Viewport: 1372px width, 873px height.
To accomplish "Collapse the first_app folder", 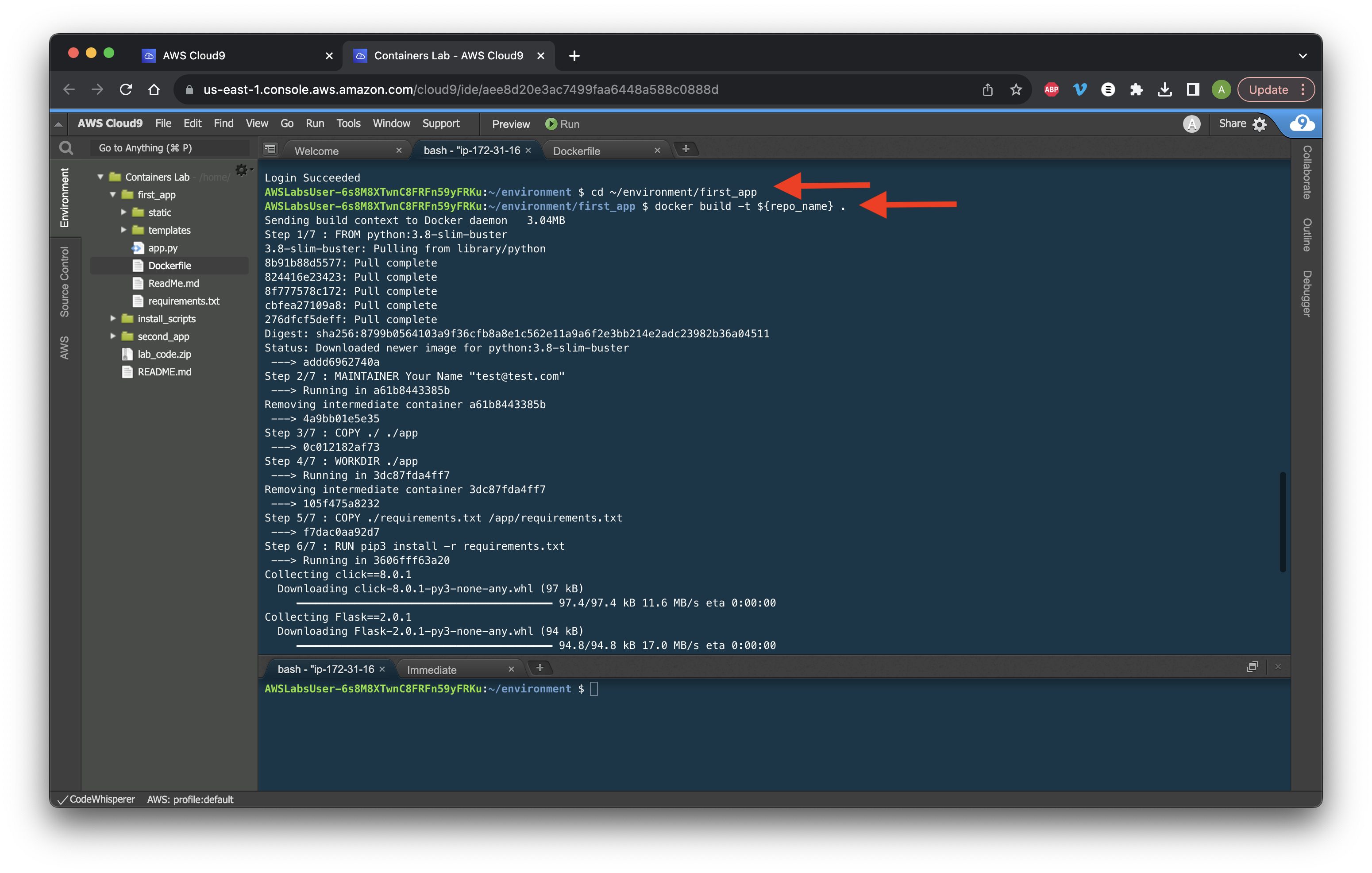I will point(113,194).
